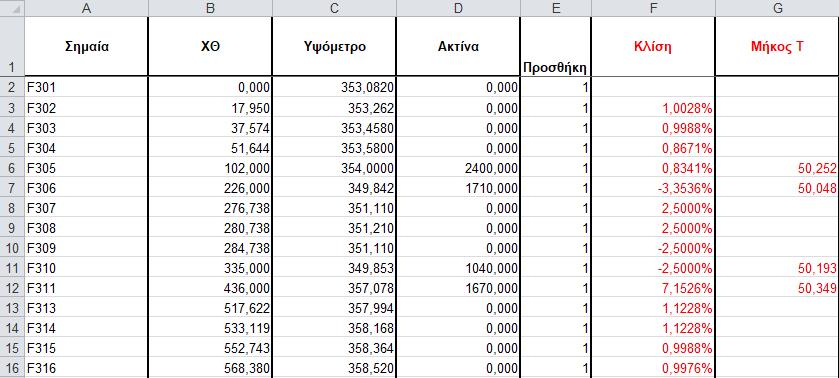Select cell containing F301
This screenshot has height=378, width=839.
tap(86, 87)
